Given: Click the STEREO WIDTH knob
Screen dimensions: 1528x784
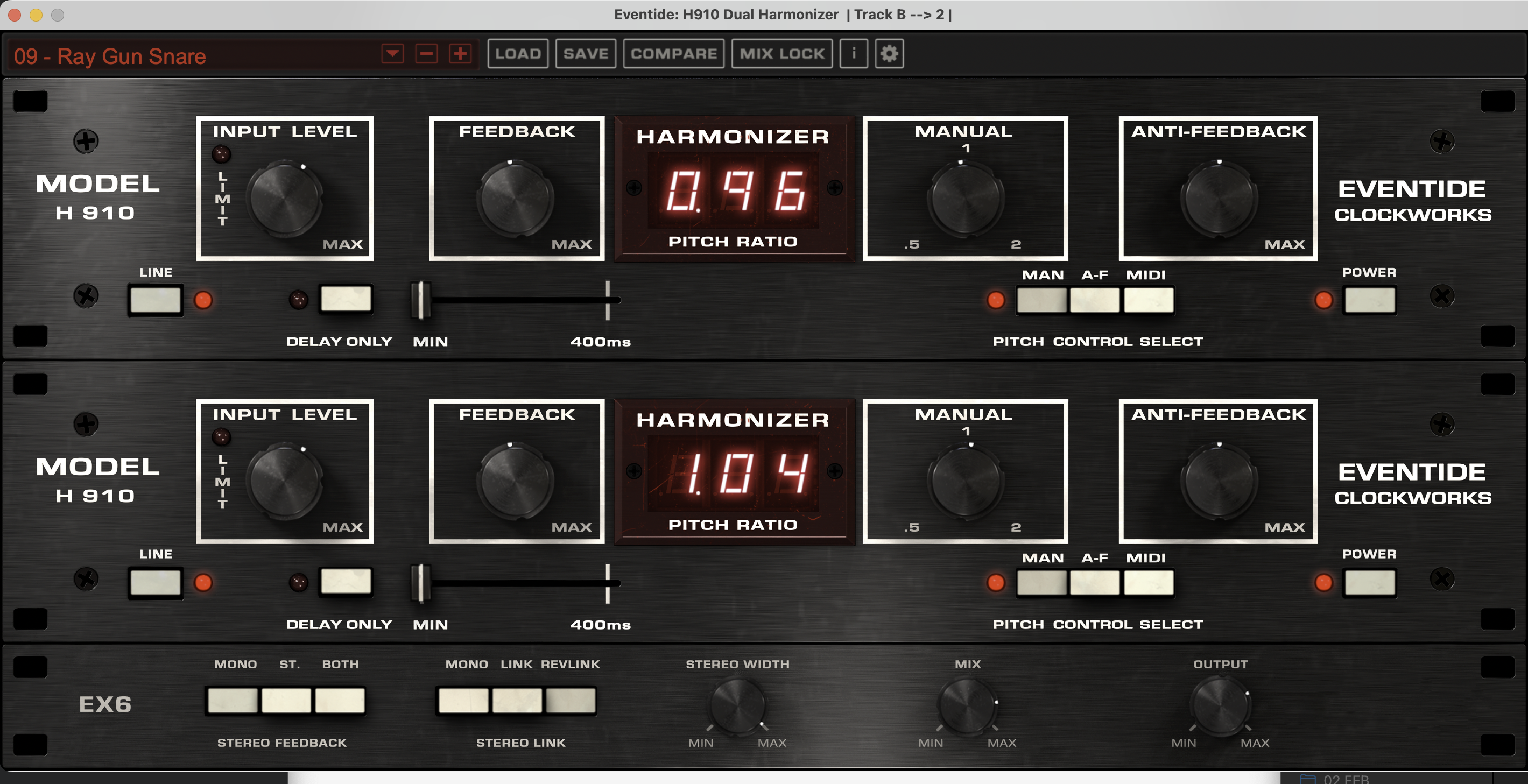Looking at the screenshot, I should point(737,706).
